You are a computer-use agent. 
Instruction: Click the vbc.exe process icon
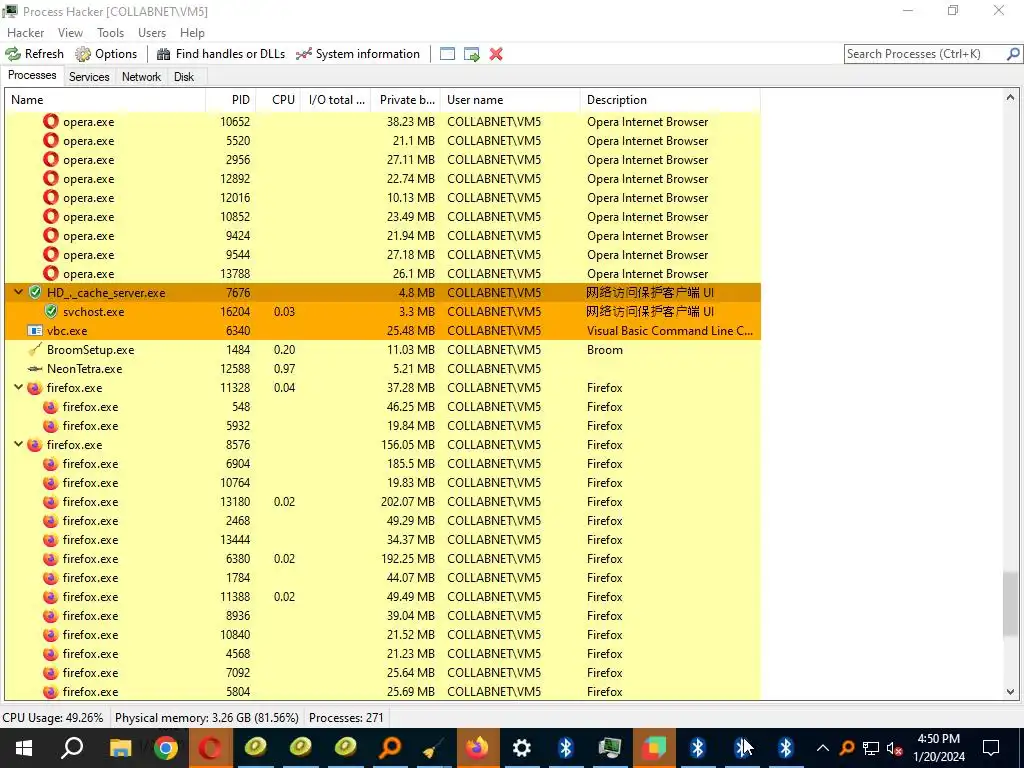35,330
